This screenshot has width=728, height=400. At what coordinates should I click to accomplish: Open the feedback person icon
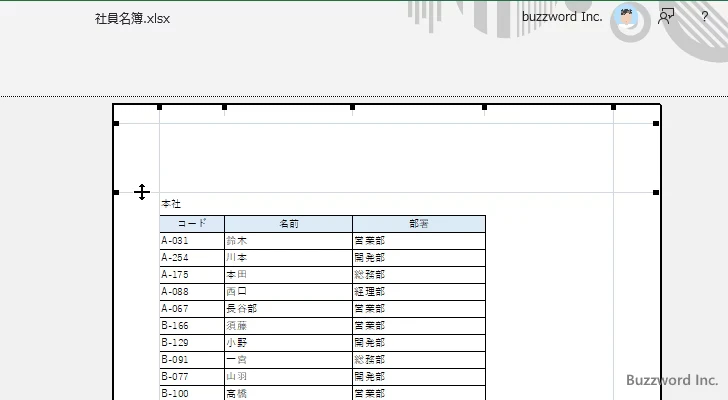[666, 17]
